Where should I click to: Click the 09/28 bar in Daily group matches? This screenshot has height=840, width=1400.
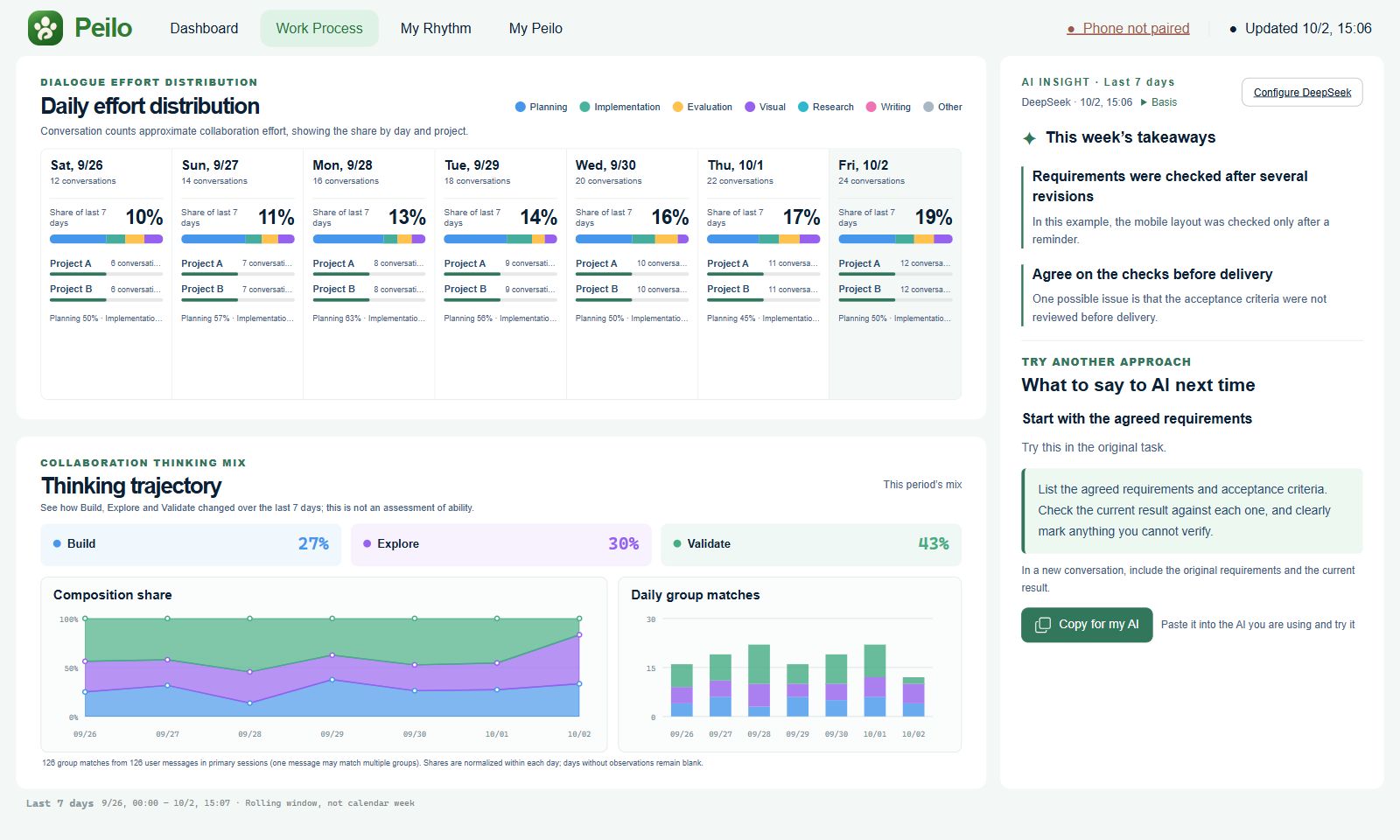pyautogui.click(x=759, y=681)
